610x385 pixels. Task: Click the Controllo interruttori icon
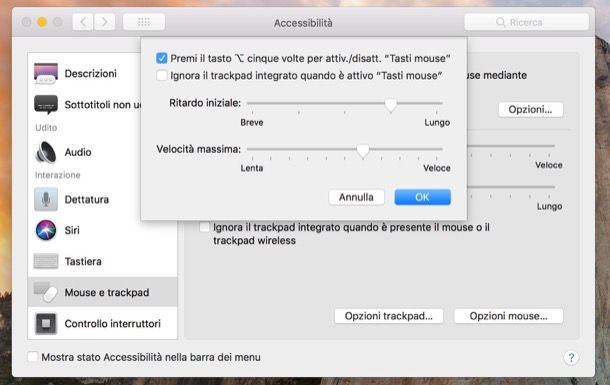click(46, 324)
